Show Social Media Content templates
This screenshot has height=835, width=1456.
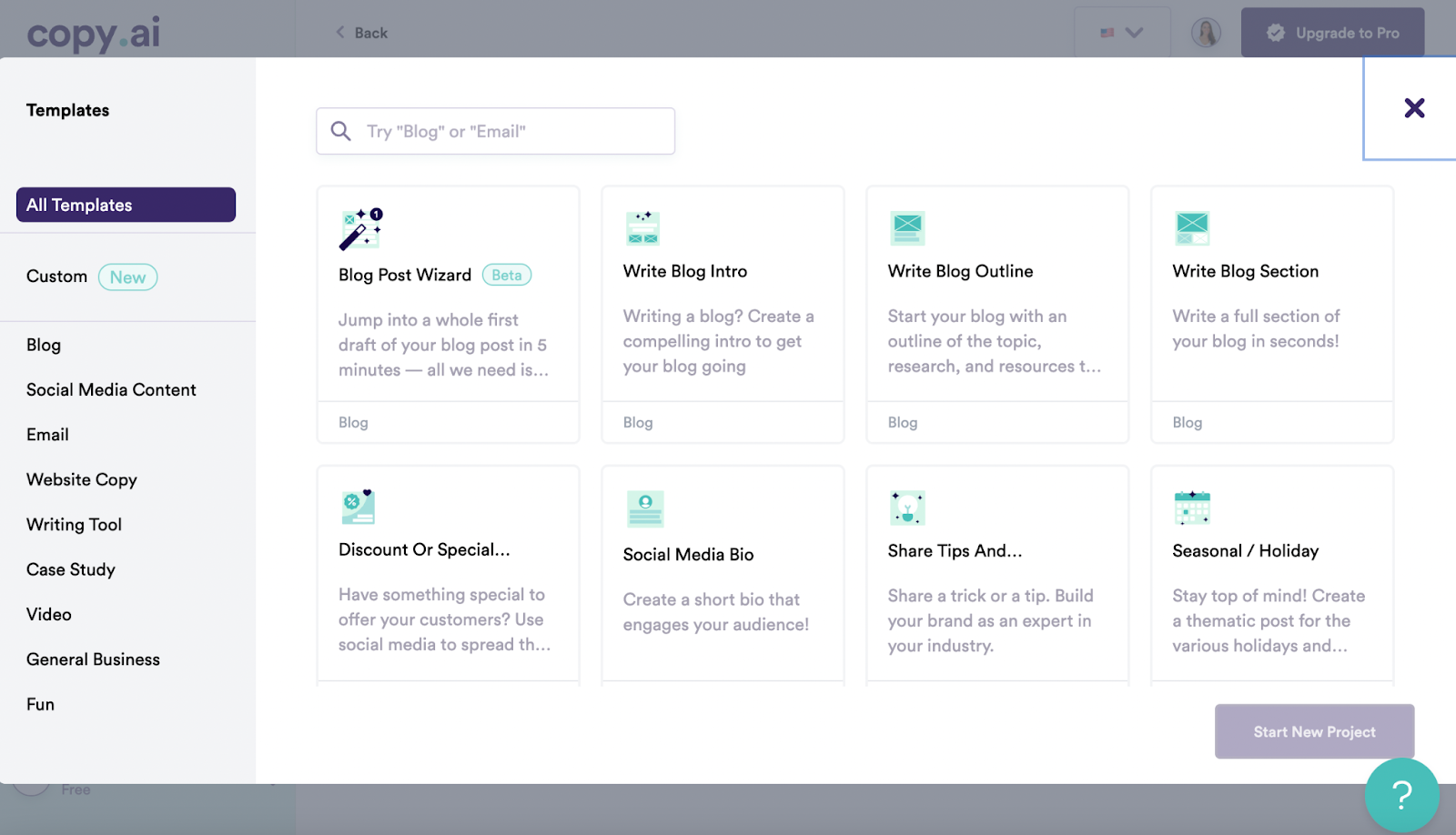point(111,389)
